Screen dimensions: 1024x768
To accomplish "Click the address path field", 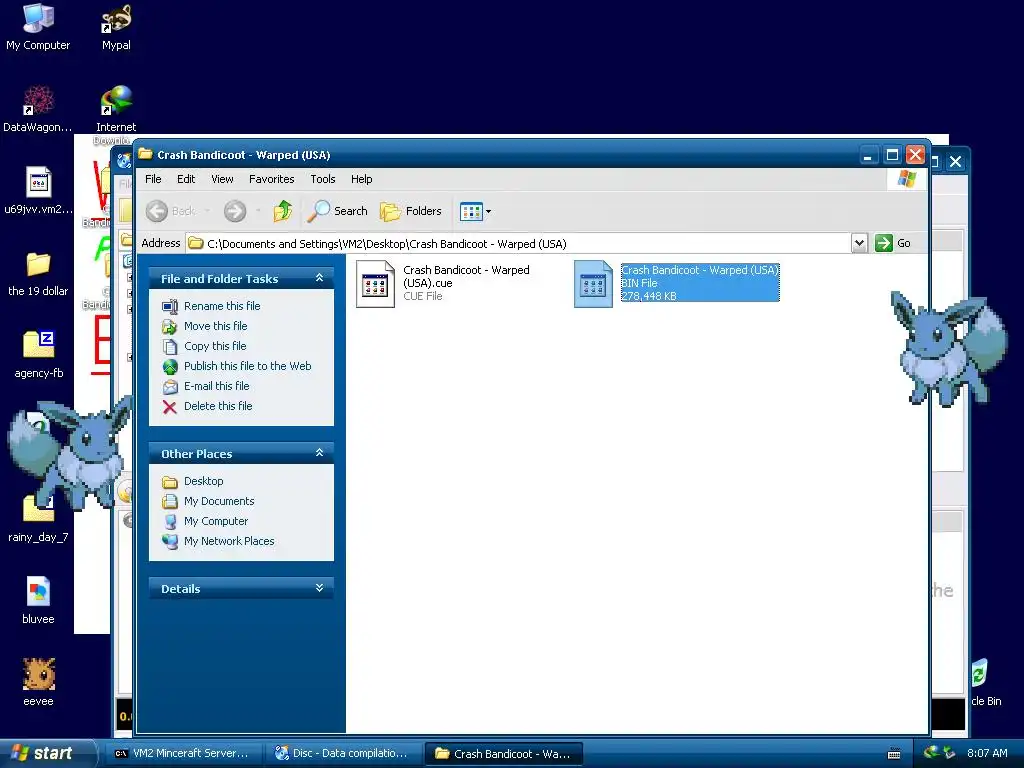I will click(518, 243).
